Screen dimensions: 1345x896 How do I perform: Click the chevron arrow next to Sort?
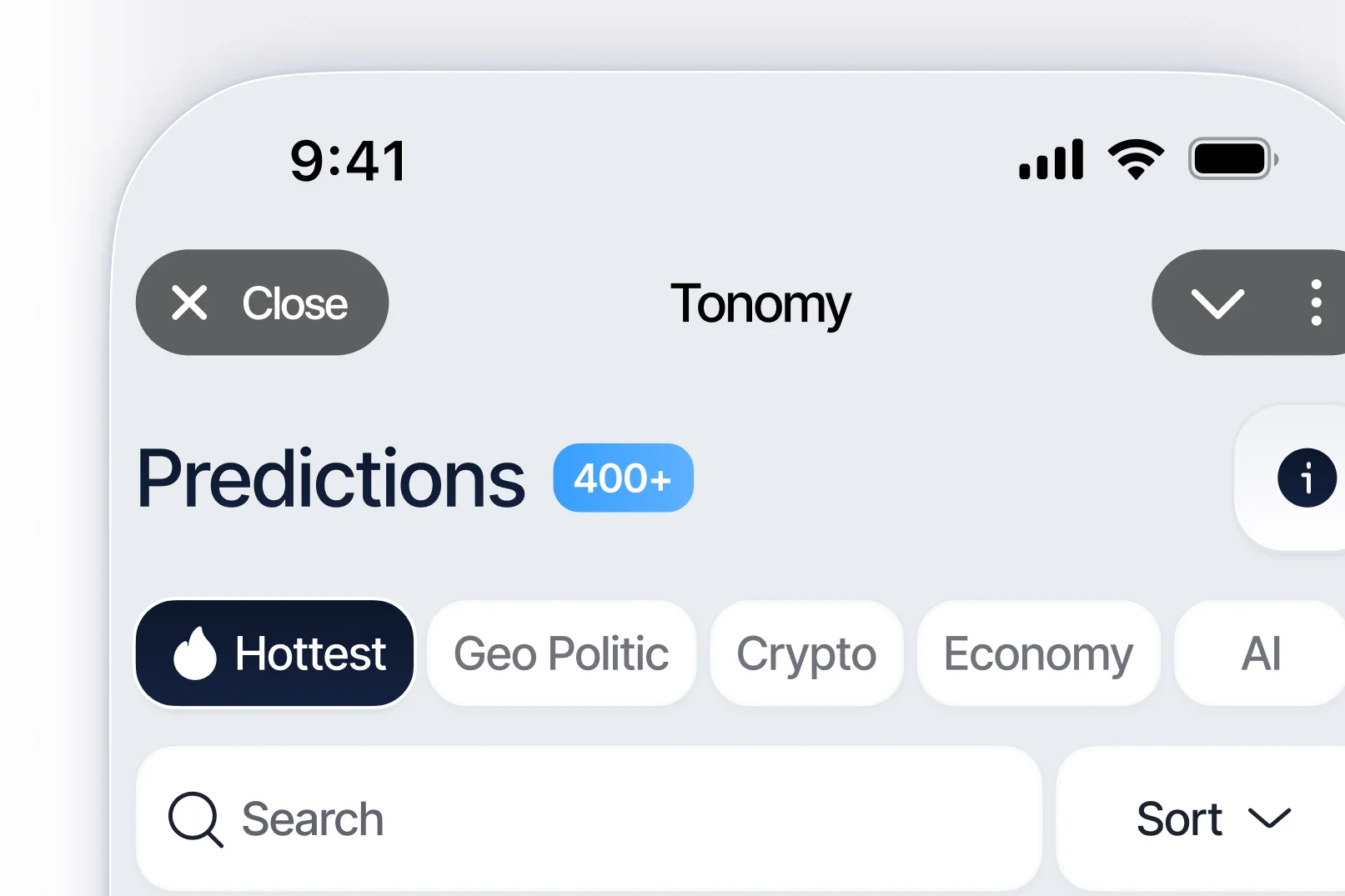(x=1269, y=818)
